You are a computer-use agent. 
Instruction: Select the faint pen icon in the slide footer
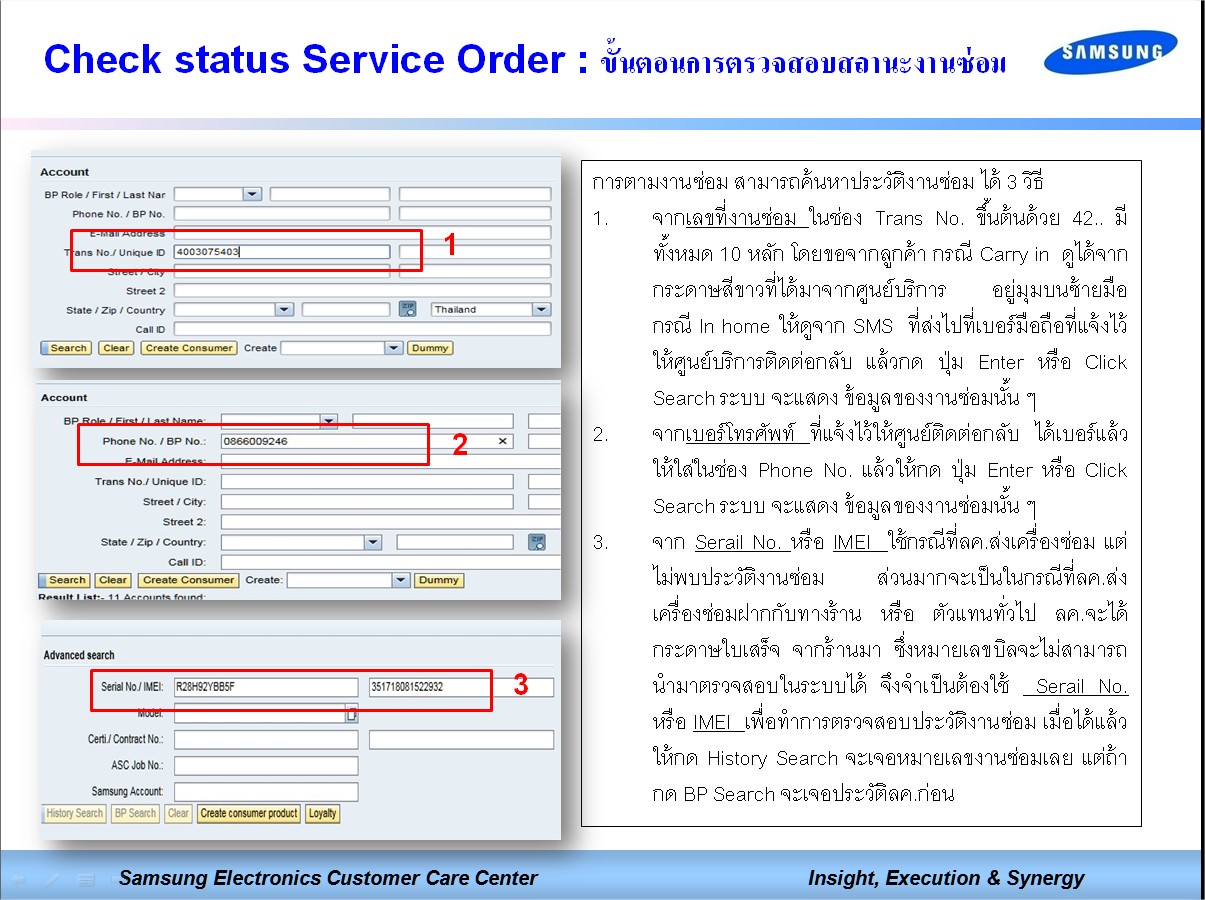pos(52,880)
